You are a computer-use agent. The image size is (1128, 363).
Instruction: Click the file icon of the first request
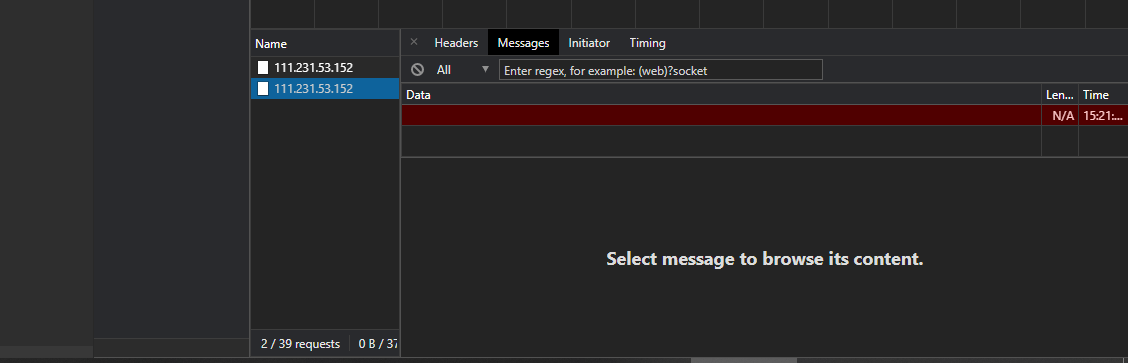(263, 68)
